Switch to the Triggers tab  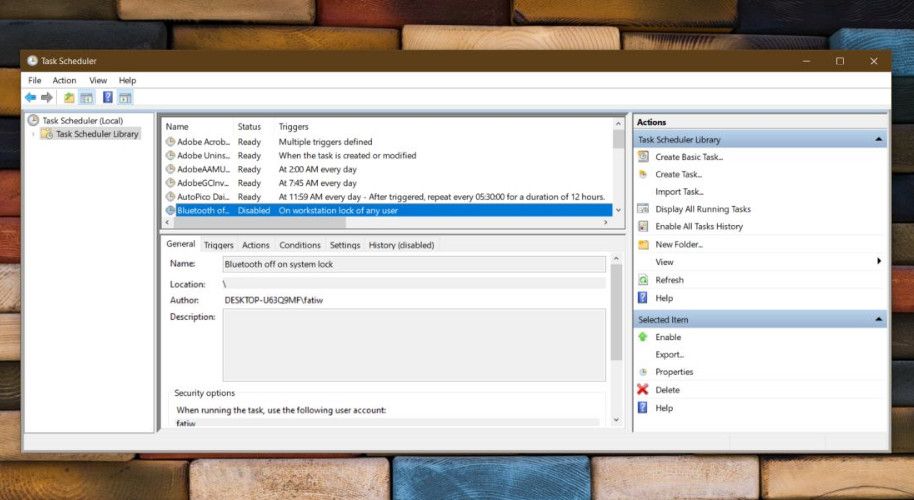click(x=218, y=245)
